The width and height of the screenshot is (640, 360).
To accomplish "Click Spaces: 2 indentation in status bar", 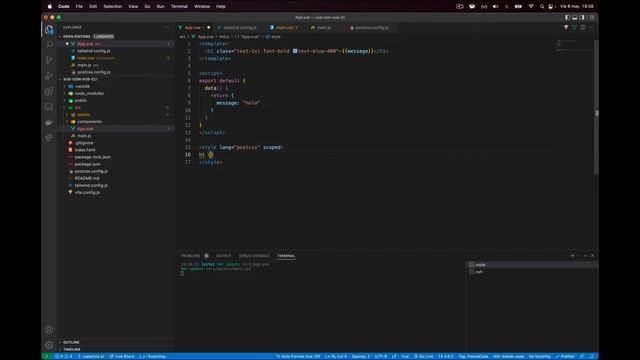I will click(x=360, y=356).
